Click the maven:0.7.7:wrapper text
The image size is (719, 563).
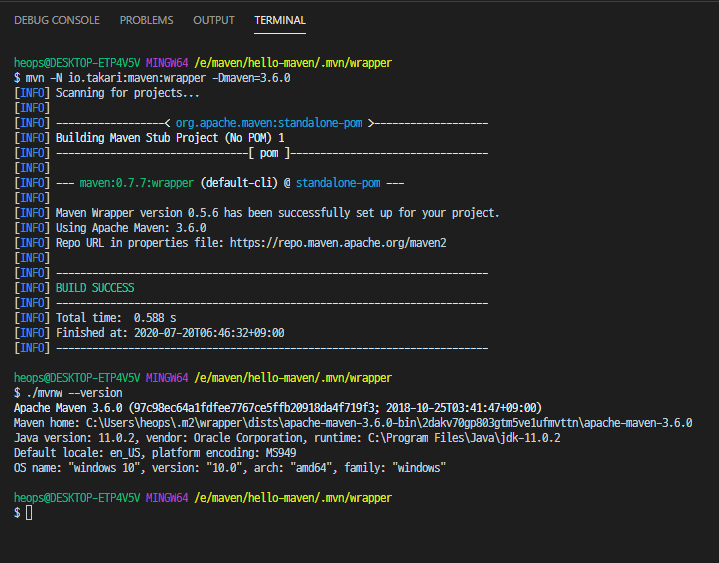(x=137, y=183)
